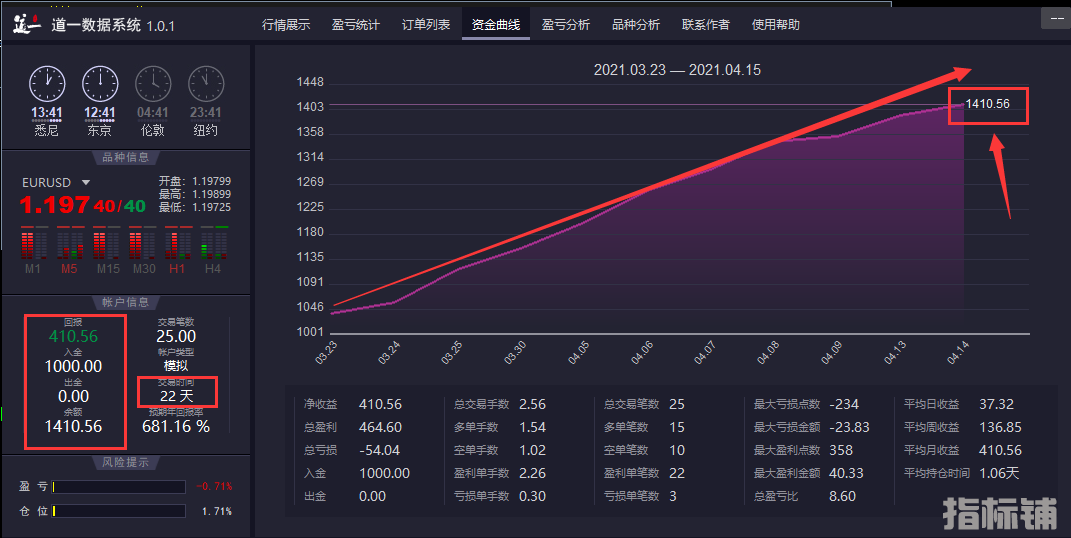1071x538 pixels.
Task: Open the 品种分析 tab
Action: tap(636, 25)
